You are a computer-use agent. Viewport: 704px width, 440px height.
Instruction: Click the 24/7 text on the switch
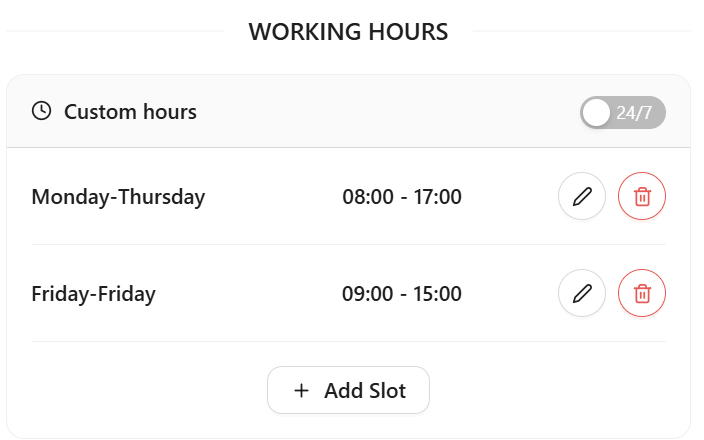tap(634, 113)
